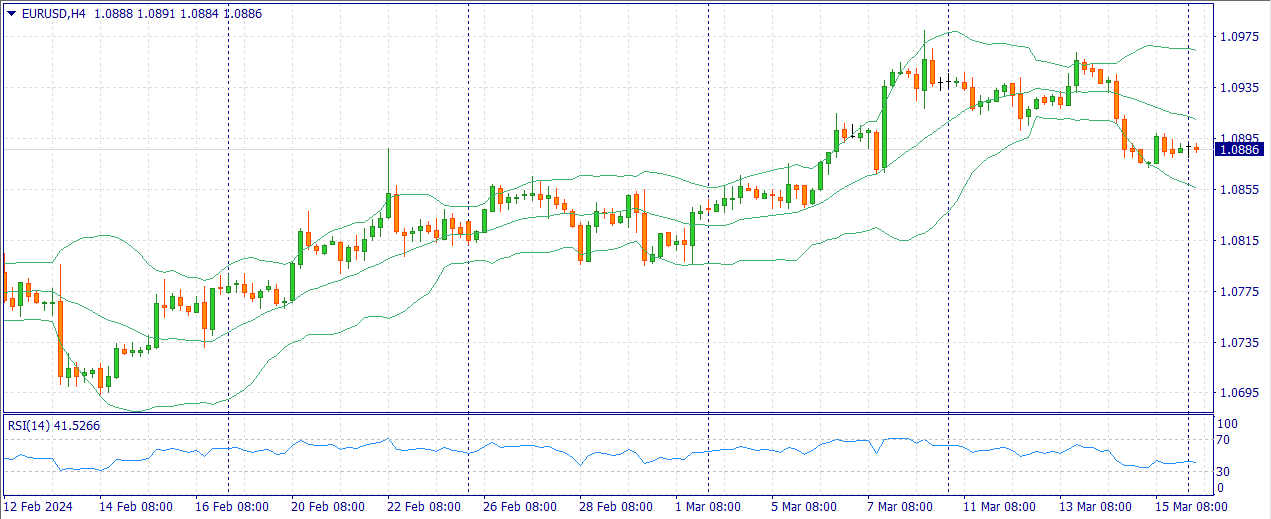Click the last candle at the chart's right edge
Viewport: 1271px width, 519px height.
pyautogui.click(x=1196, y=149)
